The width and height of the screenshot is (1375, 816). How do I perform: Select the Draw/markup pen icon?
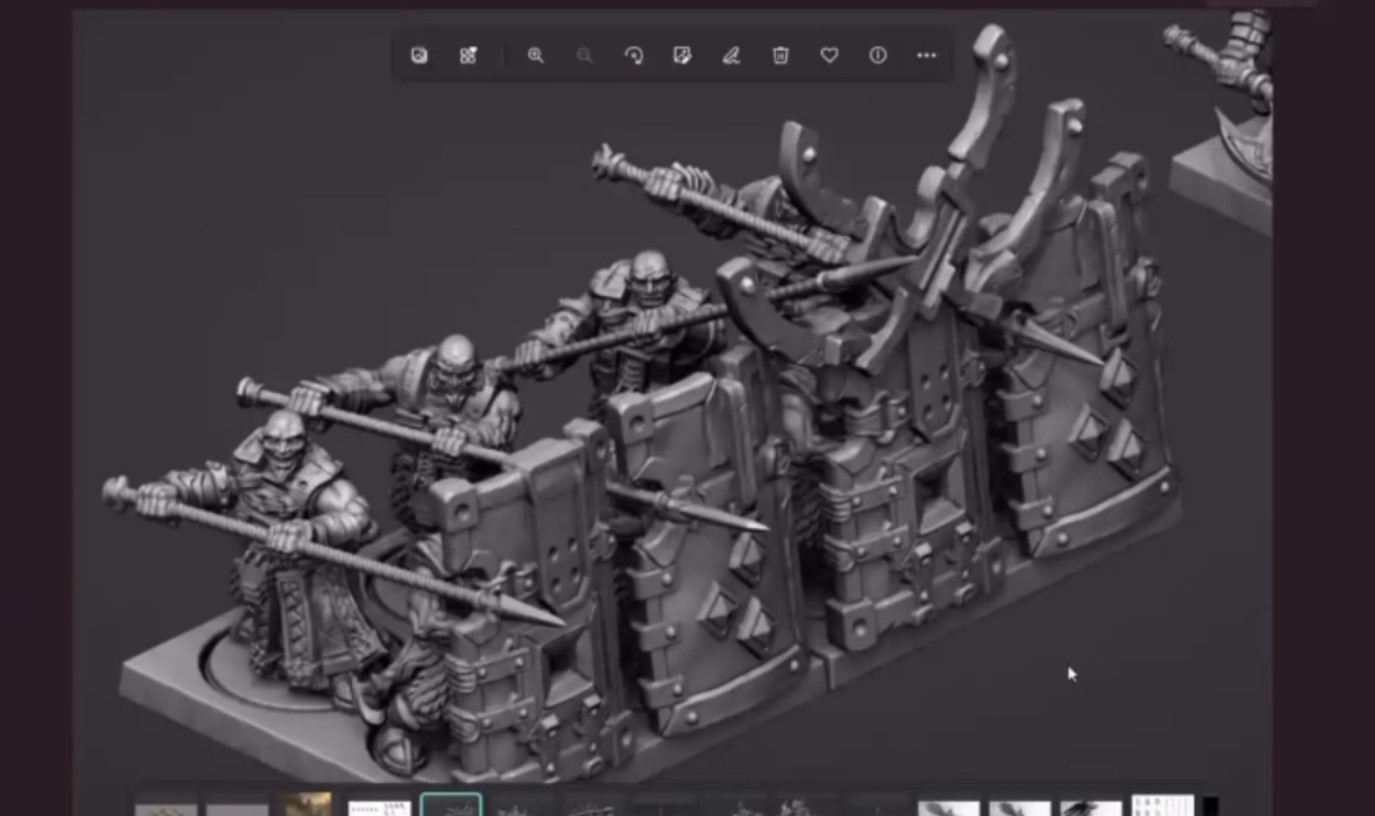pyautogui.click(x=731, y=56)
